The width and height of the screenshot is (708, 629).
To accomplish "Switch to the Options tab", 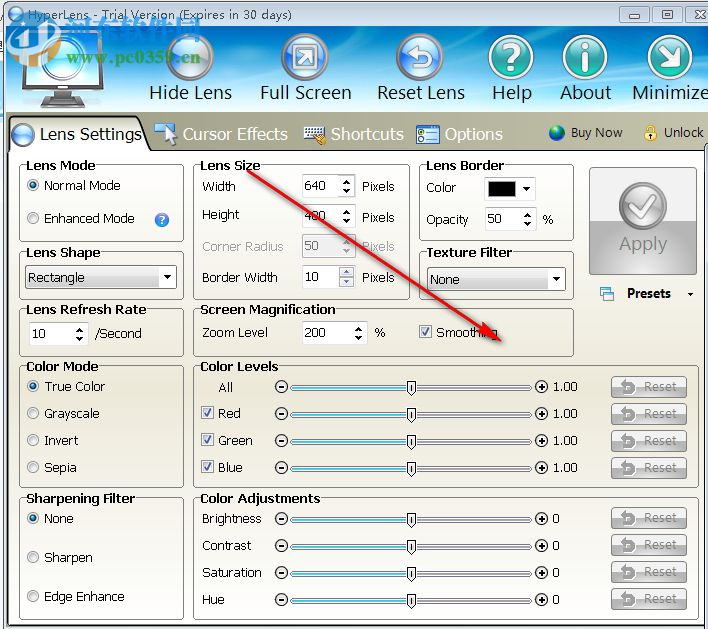I will point(459,134).
